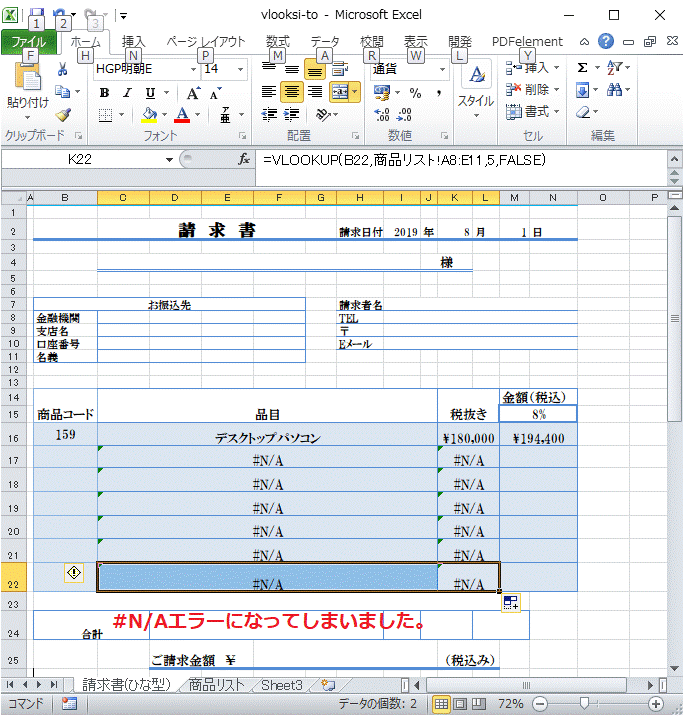Click the AutoSum sigma icon
Screen dimensions: 684x716
click(583, 68)
